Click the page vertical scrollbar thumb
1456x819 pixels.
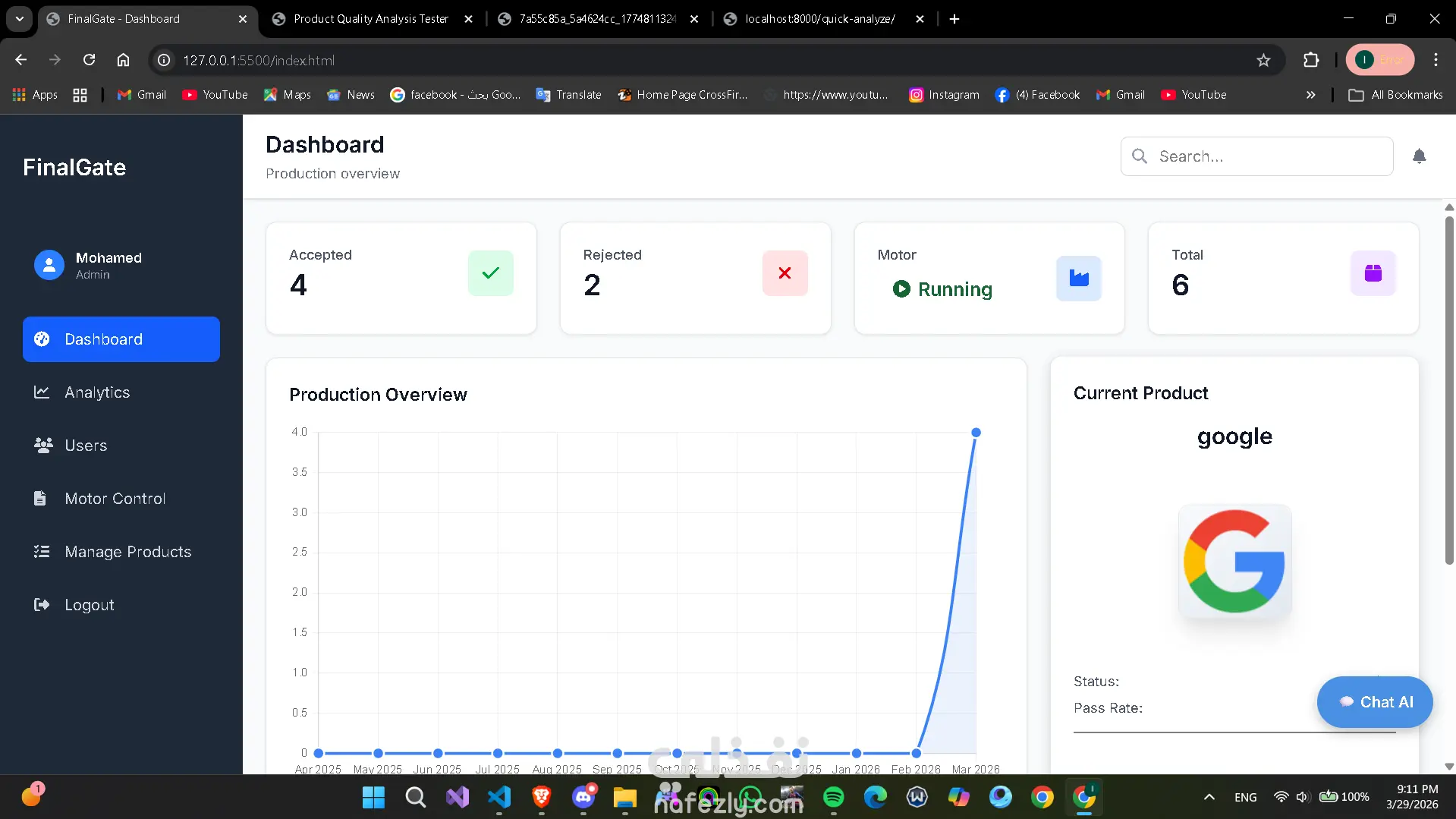[1449, 391]
